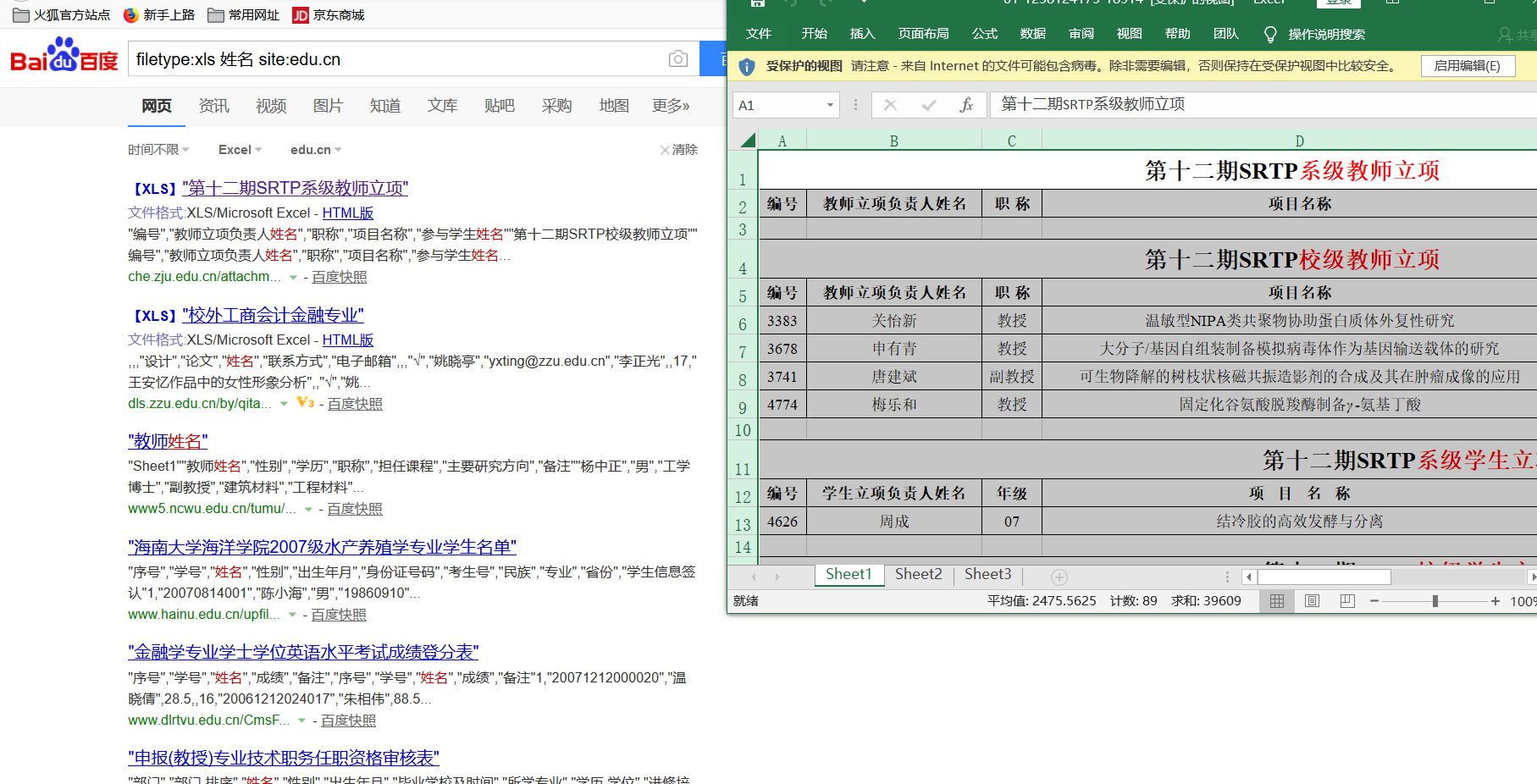Click the 启用编辑(E) button
Screen dimensions: 1537x784
[x=1467, y=66]
